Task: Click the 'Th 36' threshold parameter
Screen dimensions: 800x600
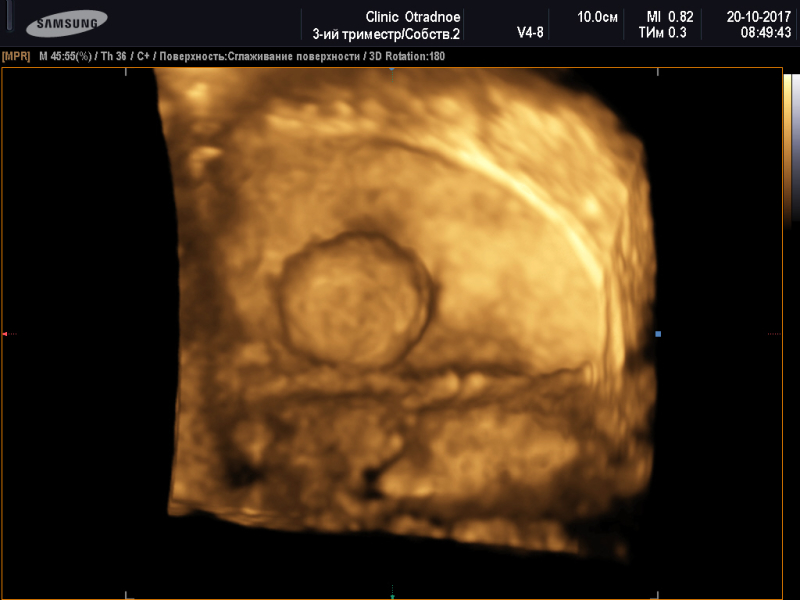Action: tap(113, 56)
